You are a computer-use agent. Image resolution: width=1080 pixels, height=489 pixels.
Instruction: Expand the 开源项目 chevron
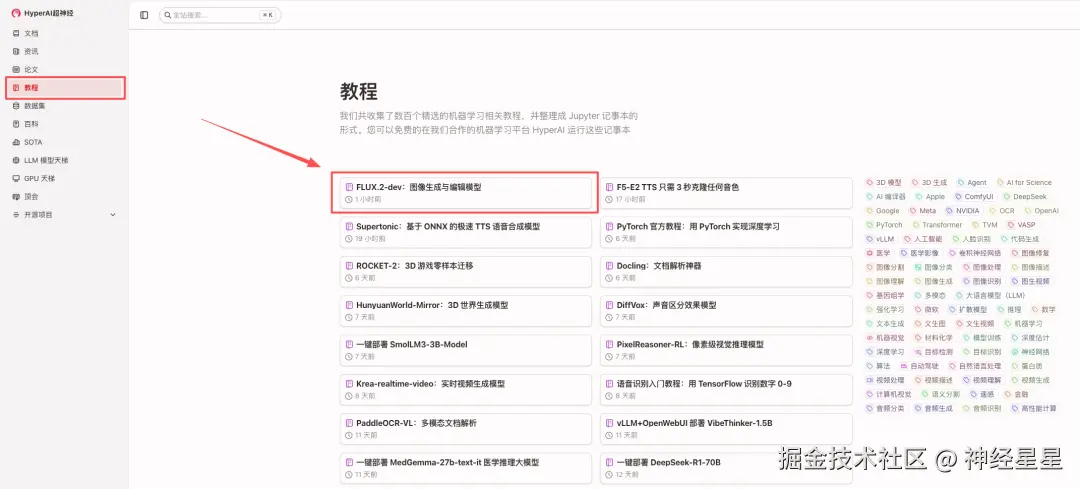pyautogui.click(x=113, y=215)
